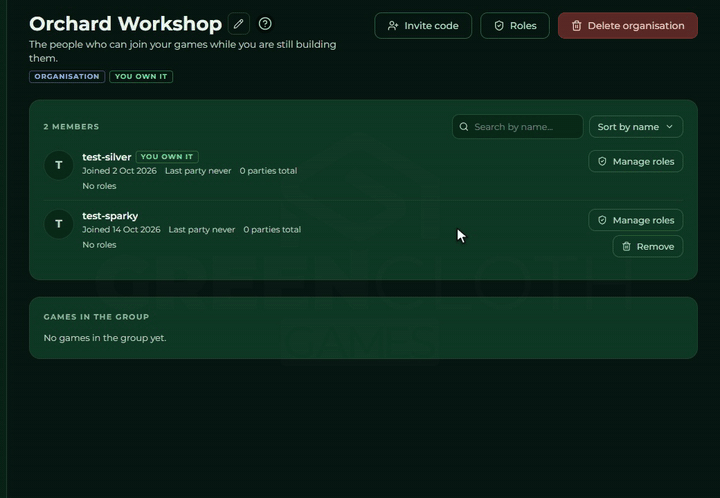The width and height of the screenshot is (720, 498).
Task: Click test-sparky's avatar
Action: point(59,224)
